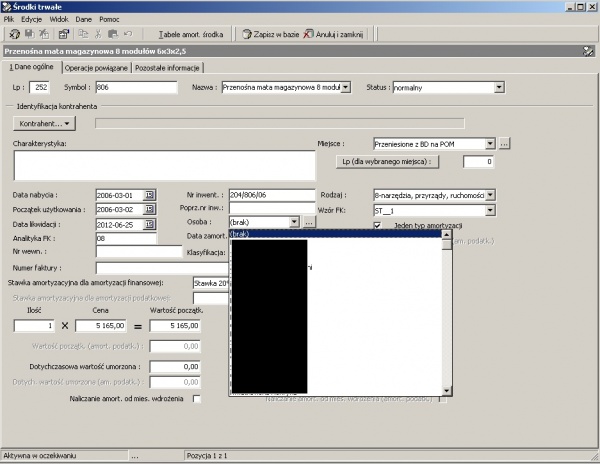
Task: Click the Symbol input field
Action: (136, 87)
